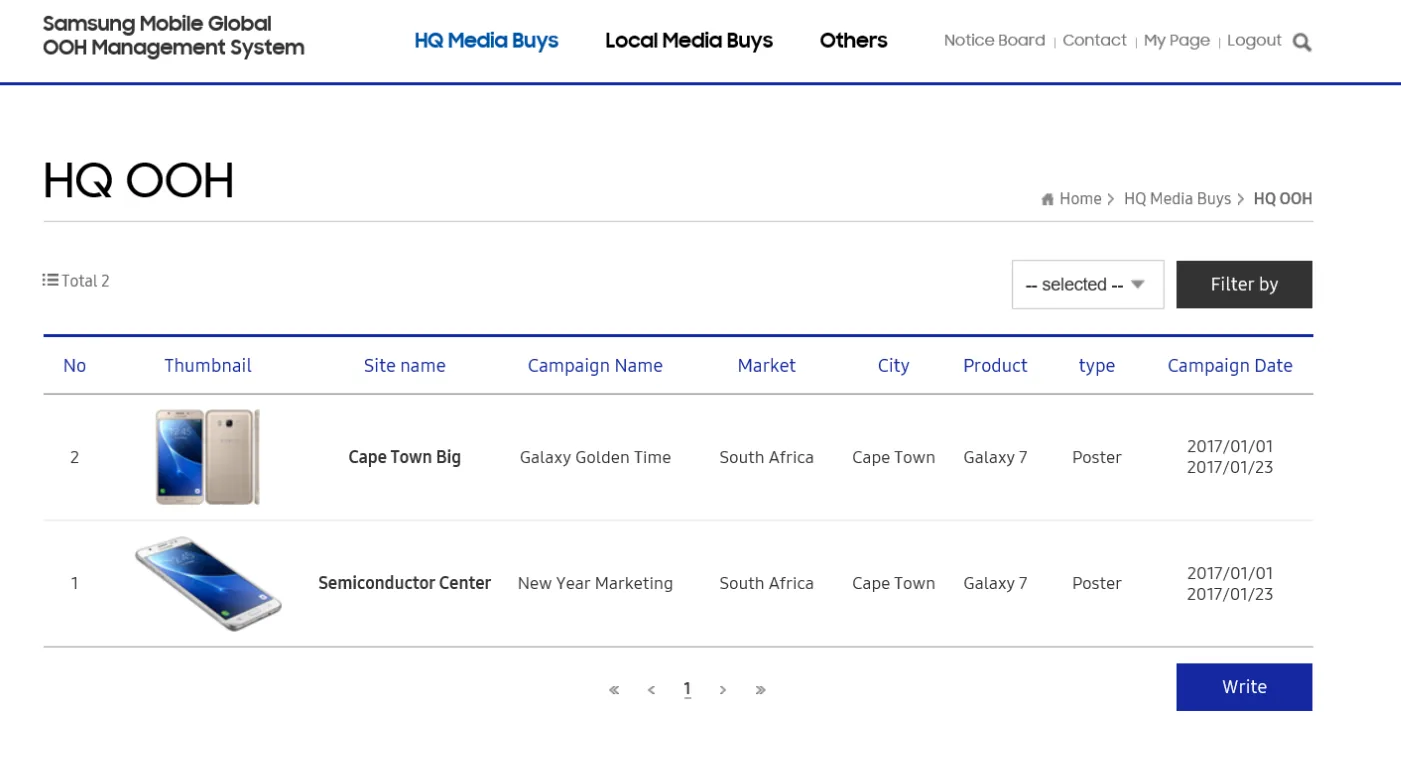Click HQ Media Buys breadcrumb link

pyautogui.click(x=1177, y=199)
